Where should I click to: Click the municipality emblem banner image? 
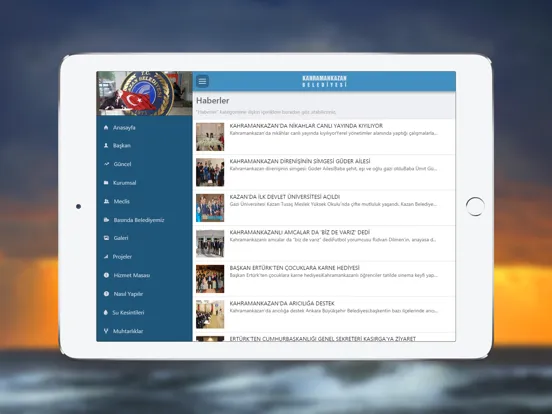[x=144, y=93]
